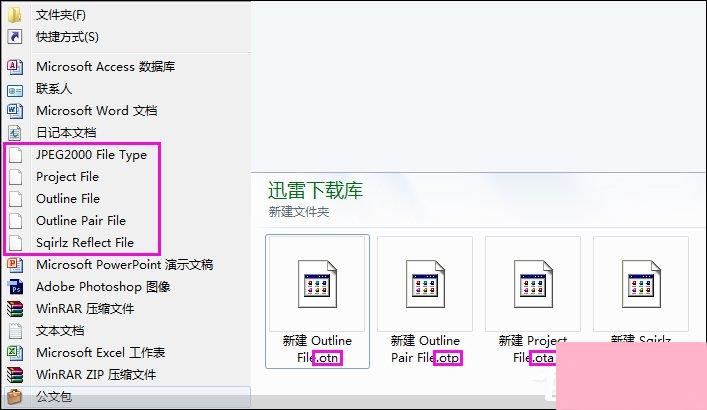This screenshot has height=410, width=707.
Task: Click the Microsoft Excel worksheet icon
Action: click(x=15, y=353)
